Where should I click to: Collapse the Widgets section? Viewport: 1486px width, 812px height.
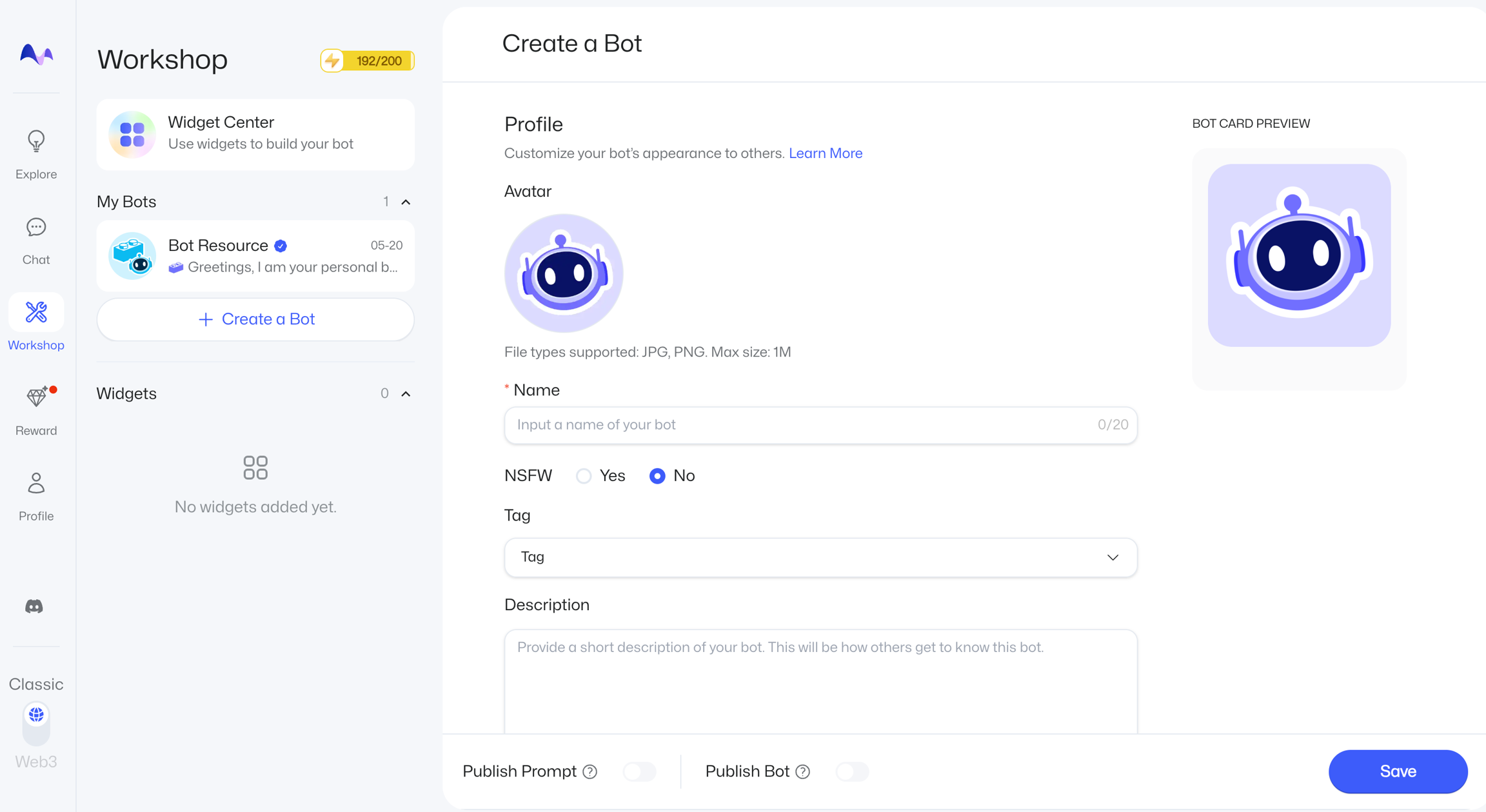pyautogui.click(x=406, y=393)
